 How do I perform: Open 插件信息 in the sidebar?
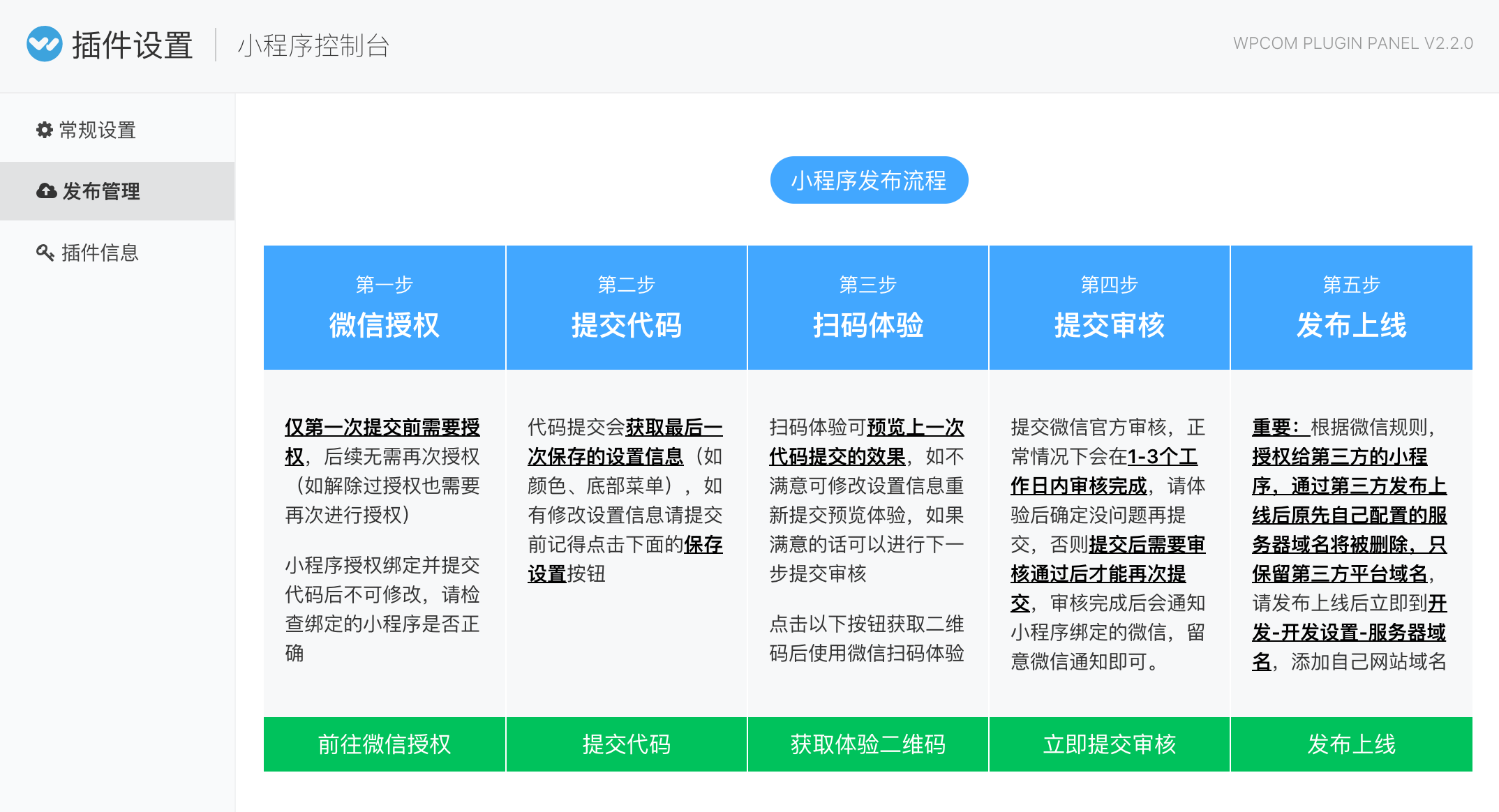point(117,253)
